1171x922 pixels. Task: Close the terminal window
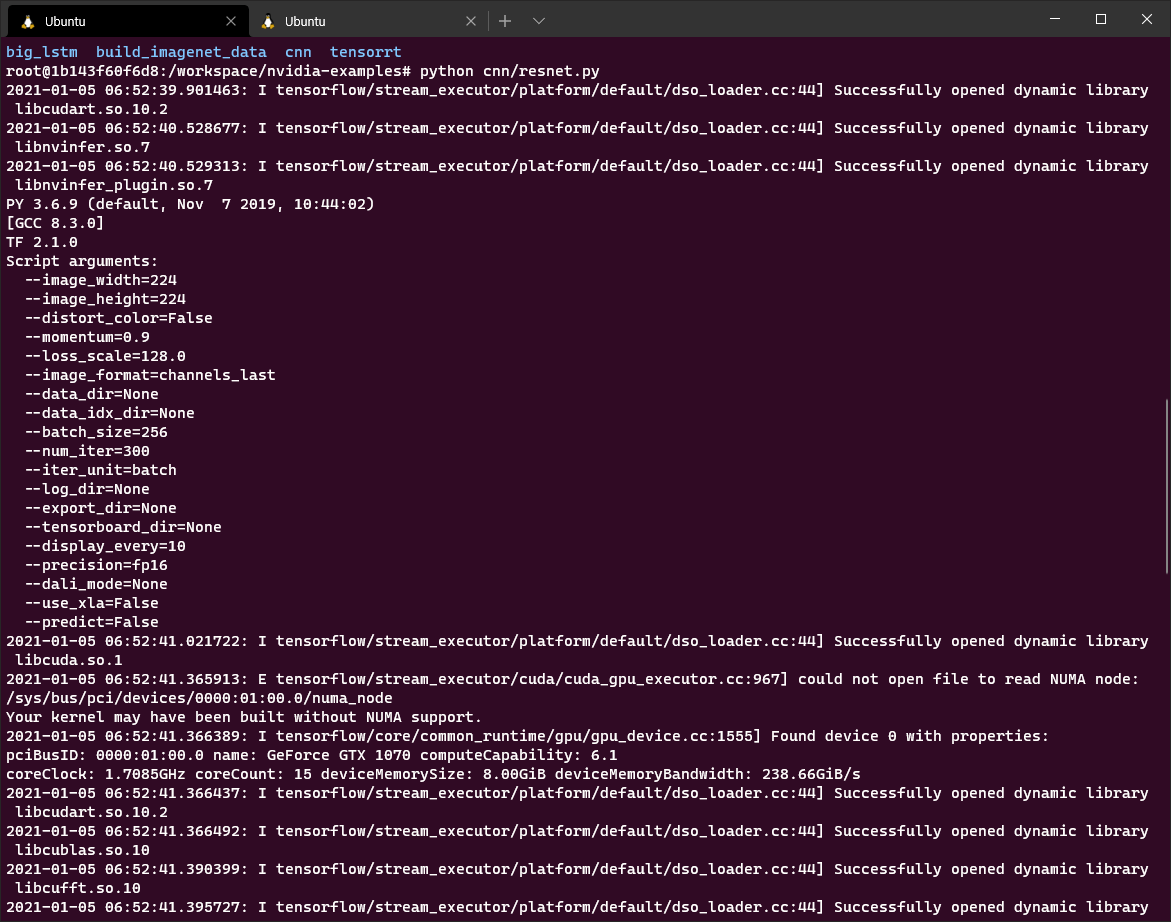[x=1146, y=19]
